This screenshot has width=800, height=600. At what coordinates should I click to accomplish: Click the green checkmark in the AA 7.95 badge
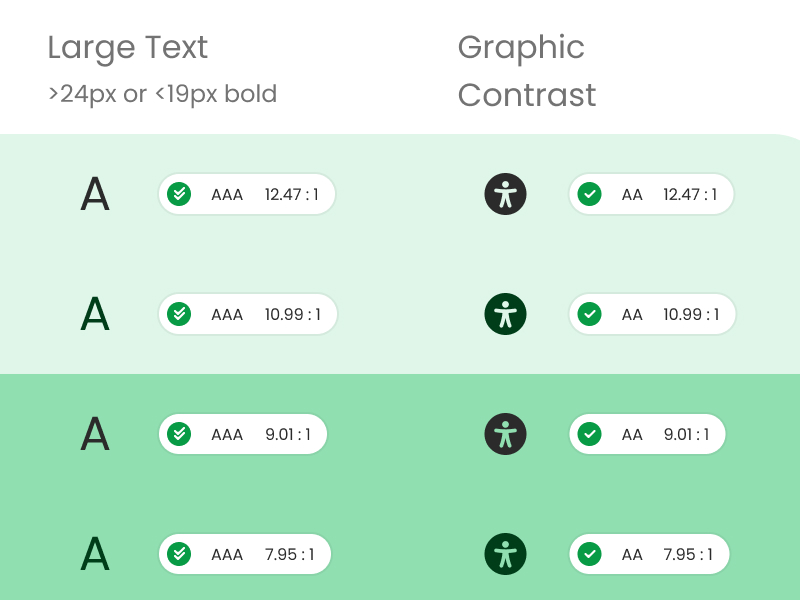click(589, 554)
